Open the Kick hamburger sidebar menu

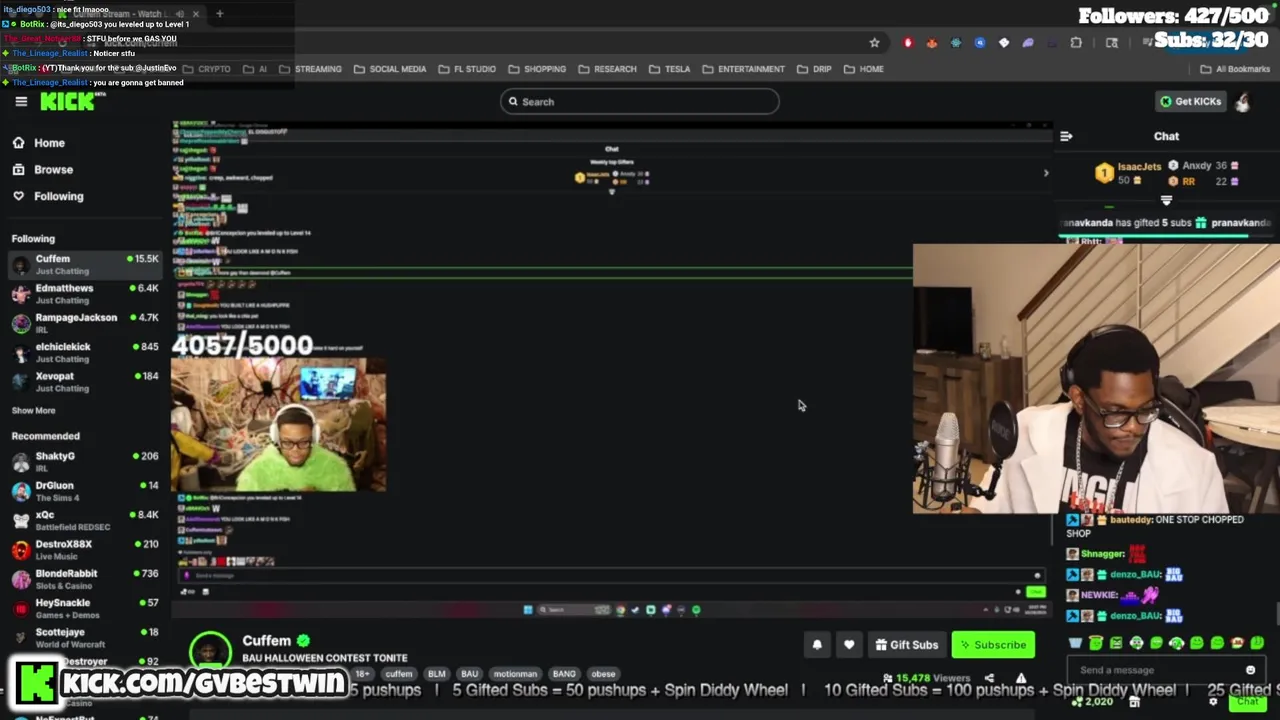point(21,101)
